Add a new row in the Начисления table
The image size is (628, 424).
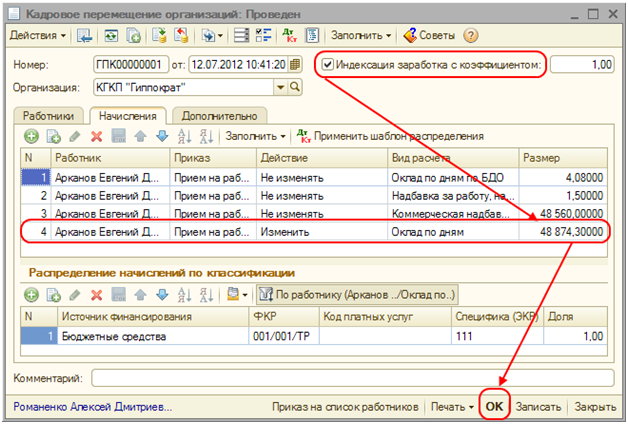tap(31, 136)
